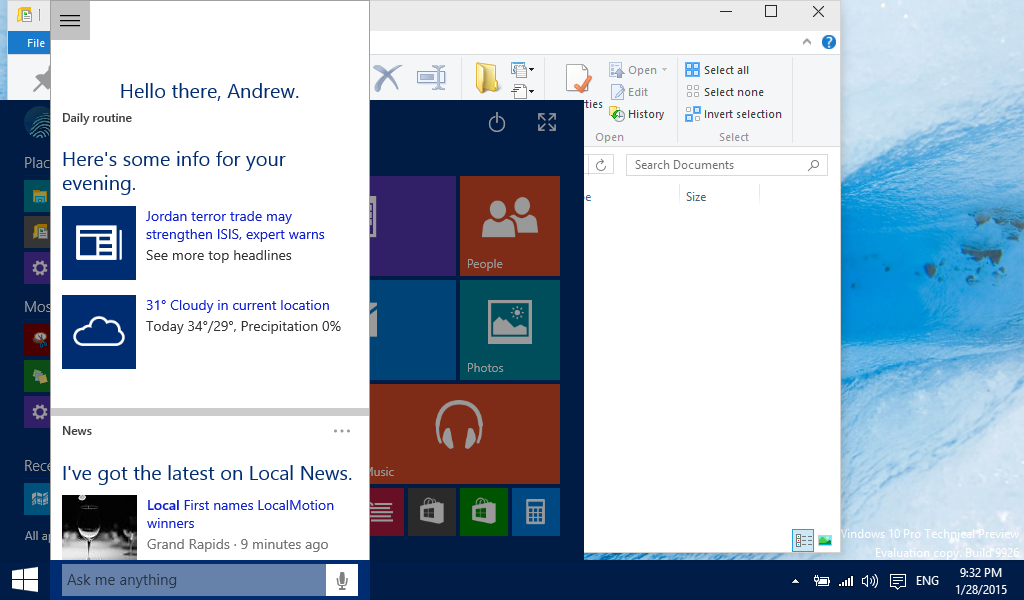Open Jordan terror trade headline link
Image resolution: width=1024 pixels, height=600 pixels.
point(235,225)
